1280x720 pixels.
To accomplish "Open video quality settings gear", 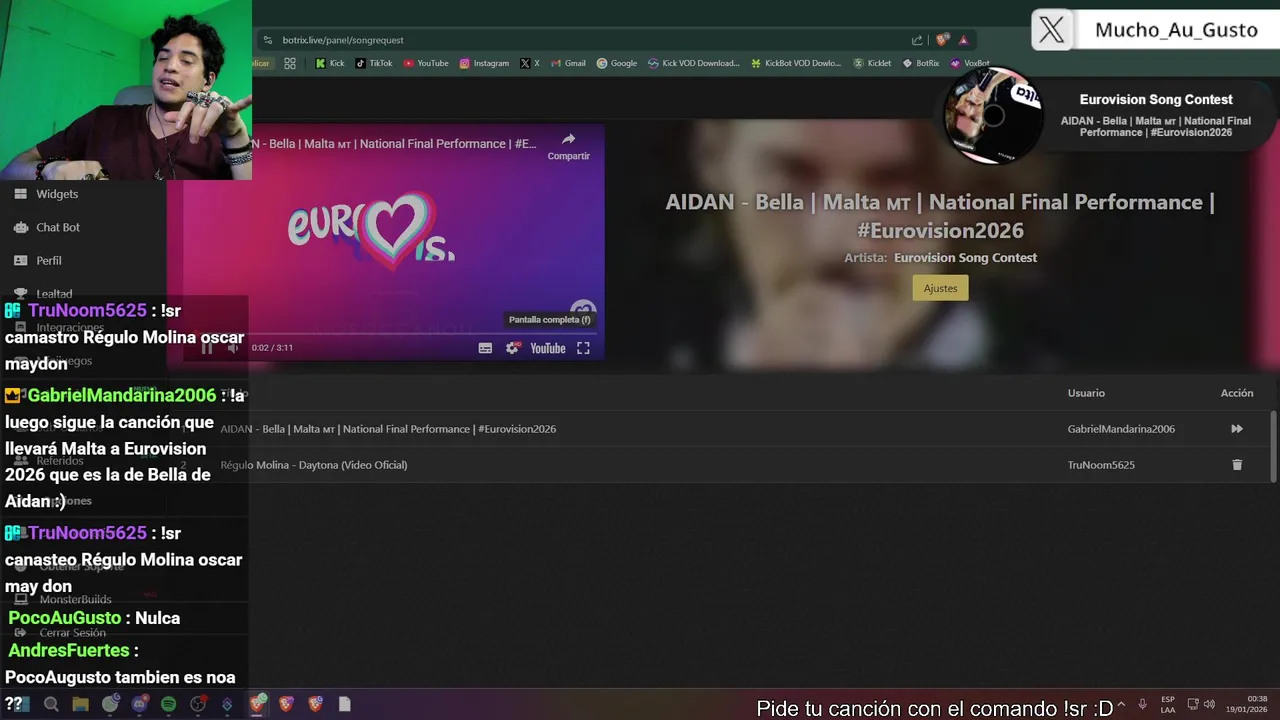I will (512, 348).
